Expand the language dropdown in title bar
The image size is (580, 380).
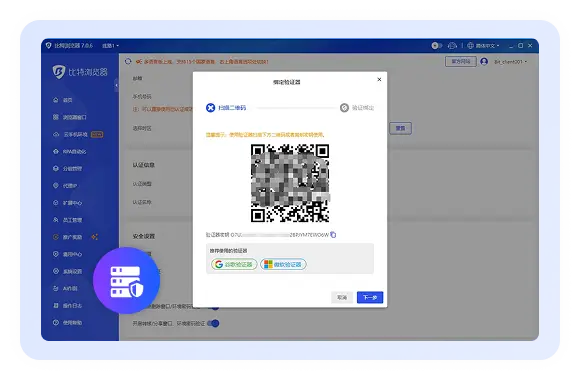(483, 46)
